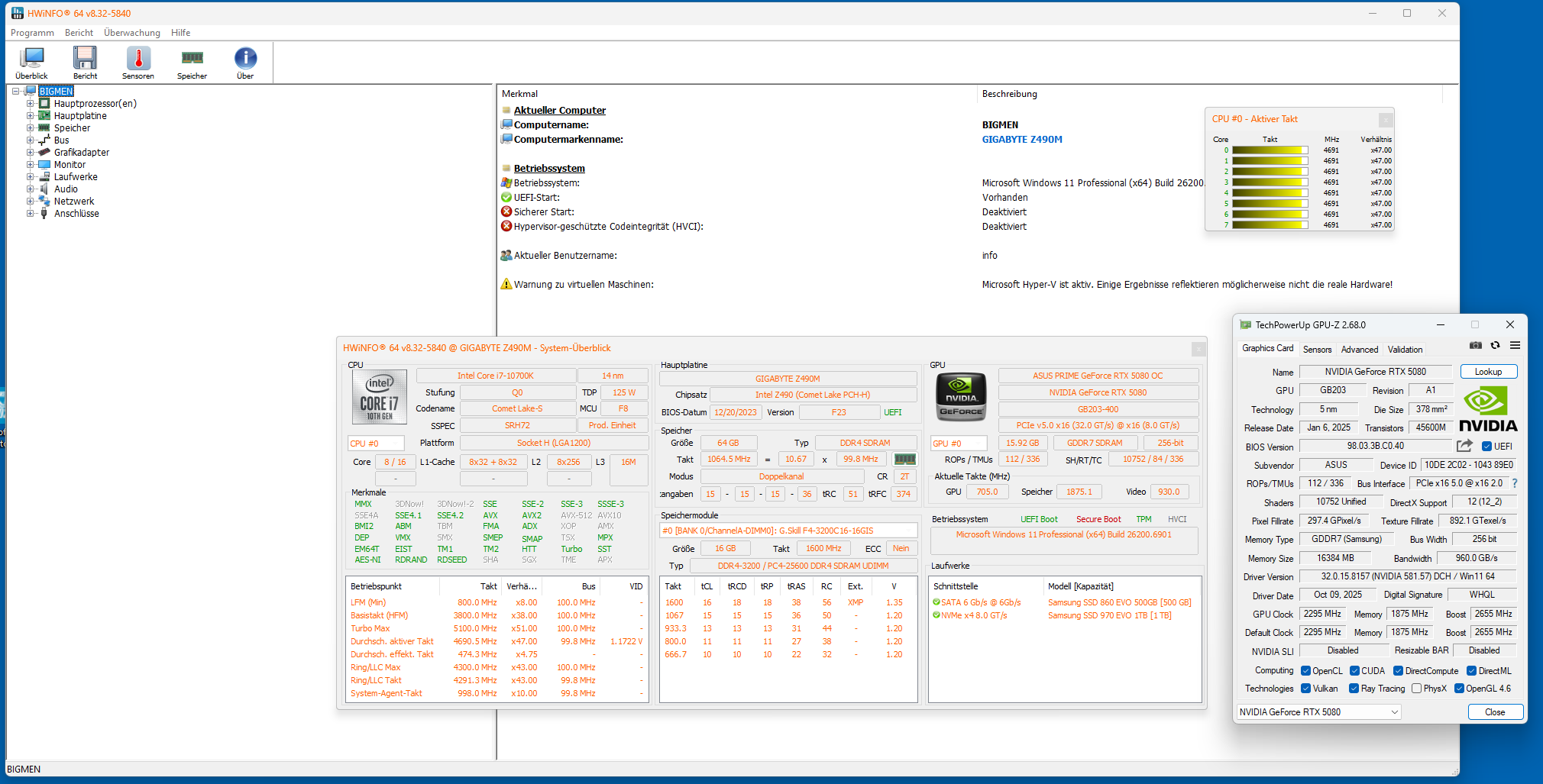Open the CPU #0 selector dropdown
This screenshot has height=784, width=1543.
(377, 444)
